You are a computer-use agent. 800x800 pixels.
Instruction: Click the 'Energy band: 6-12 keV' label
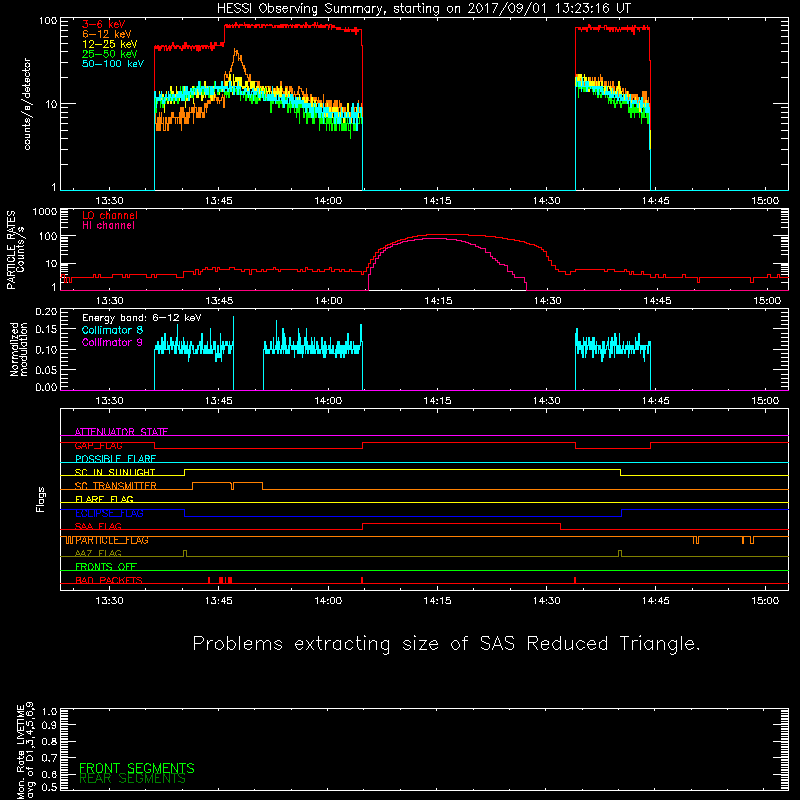(x=141, y=318)
